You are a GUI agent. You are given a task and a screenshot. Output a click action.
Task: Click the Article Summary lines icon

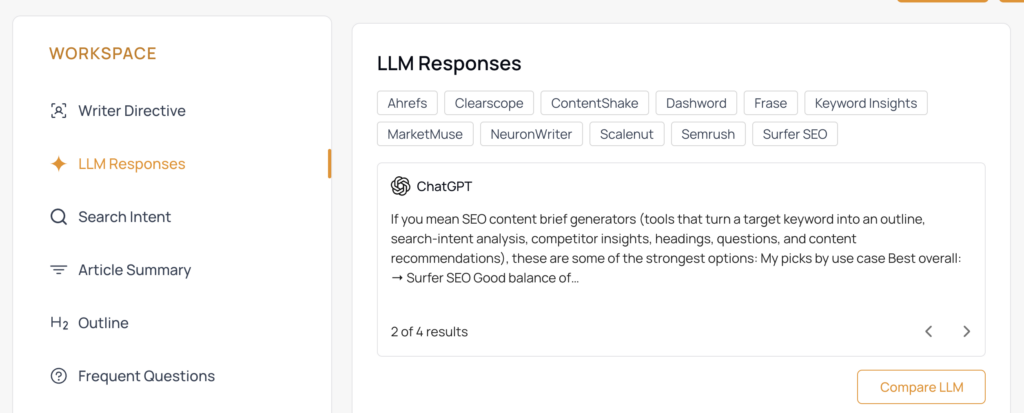(59, 270)
